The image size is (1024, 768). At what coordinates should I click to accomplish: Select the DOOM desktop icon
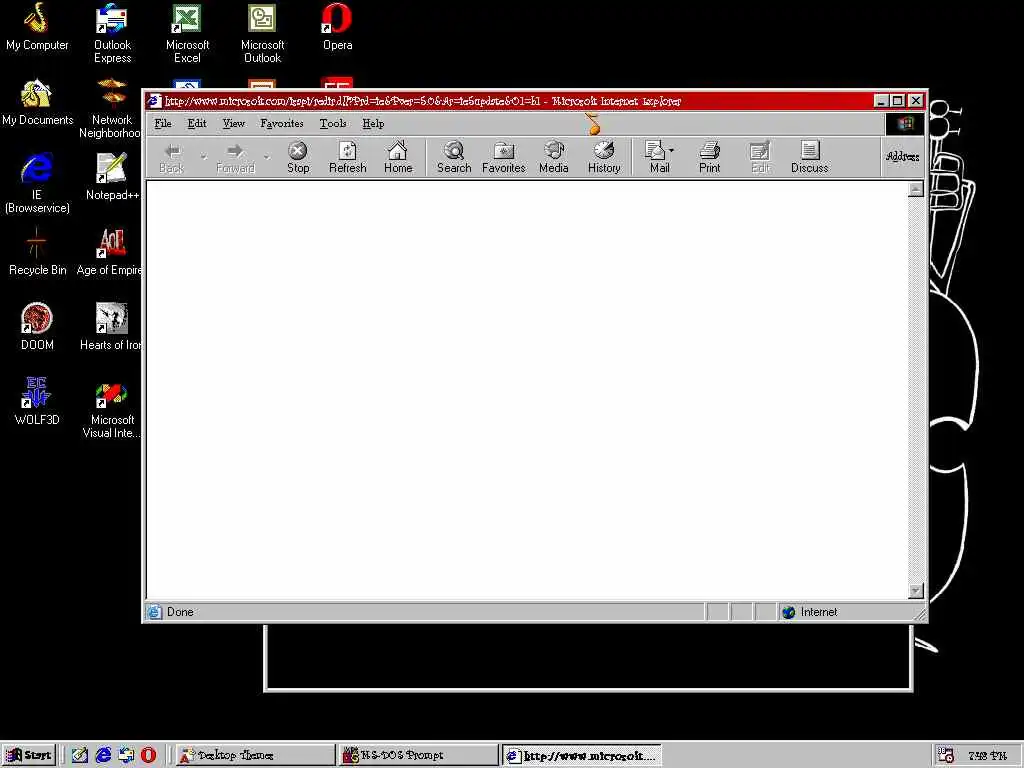point(37,327)
